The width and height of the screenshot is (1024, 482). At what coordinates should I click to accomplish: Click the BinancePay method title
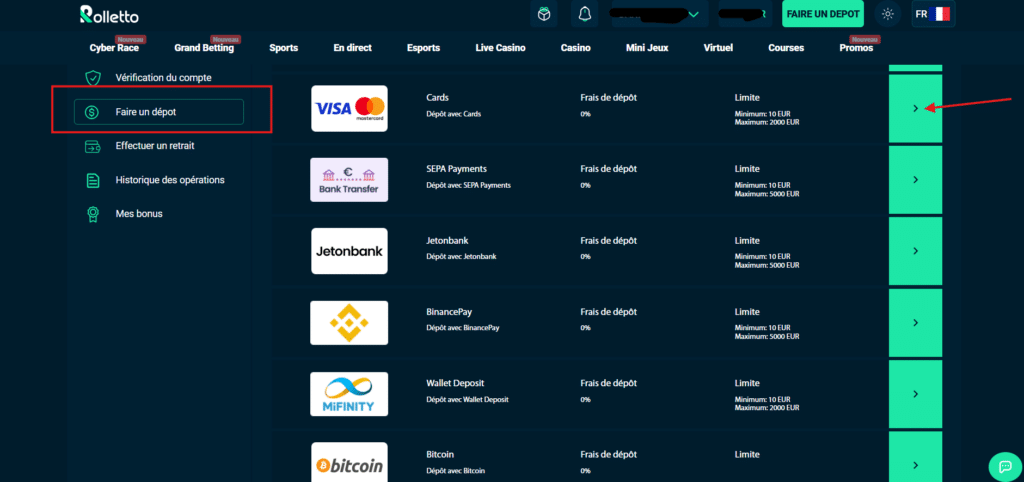click(x=449, y=312)
